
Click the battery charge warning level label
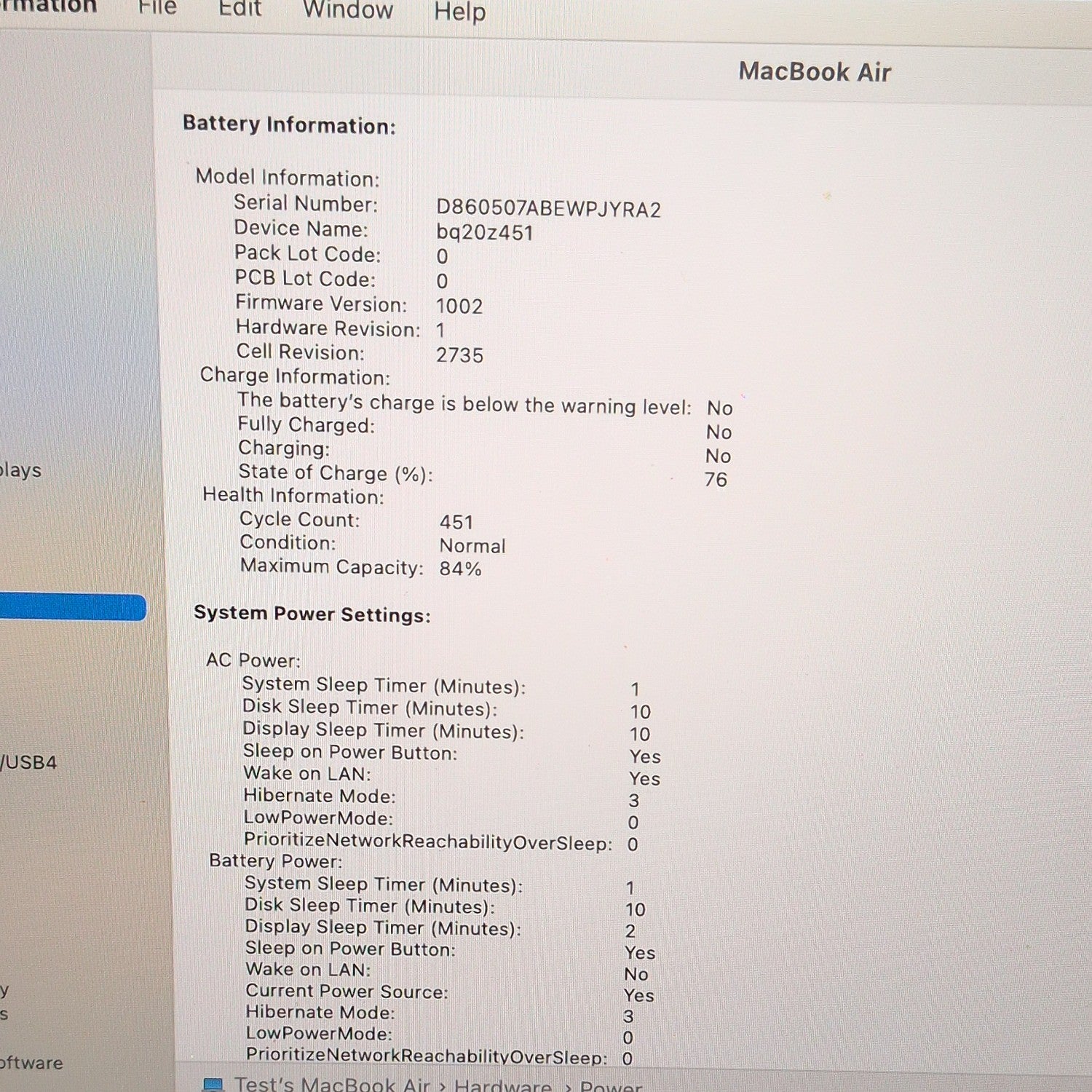464,403
